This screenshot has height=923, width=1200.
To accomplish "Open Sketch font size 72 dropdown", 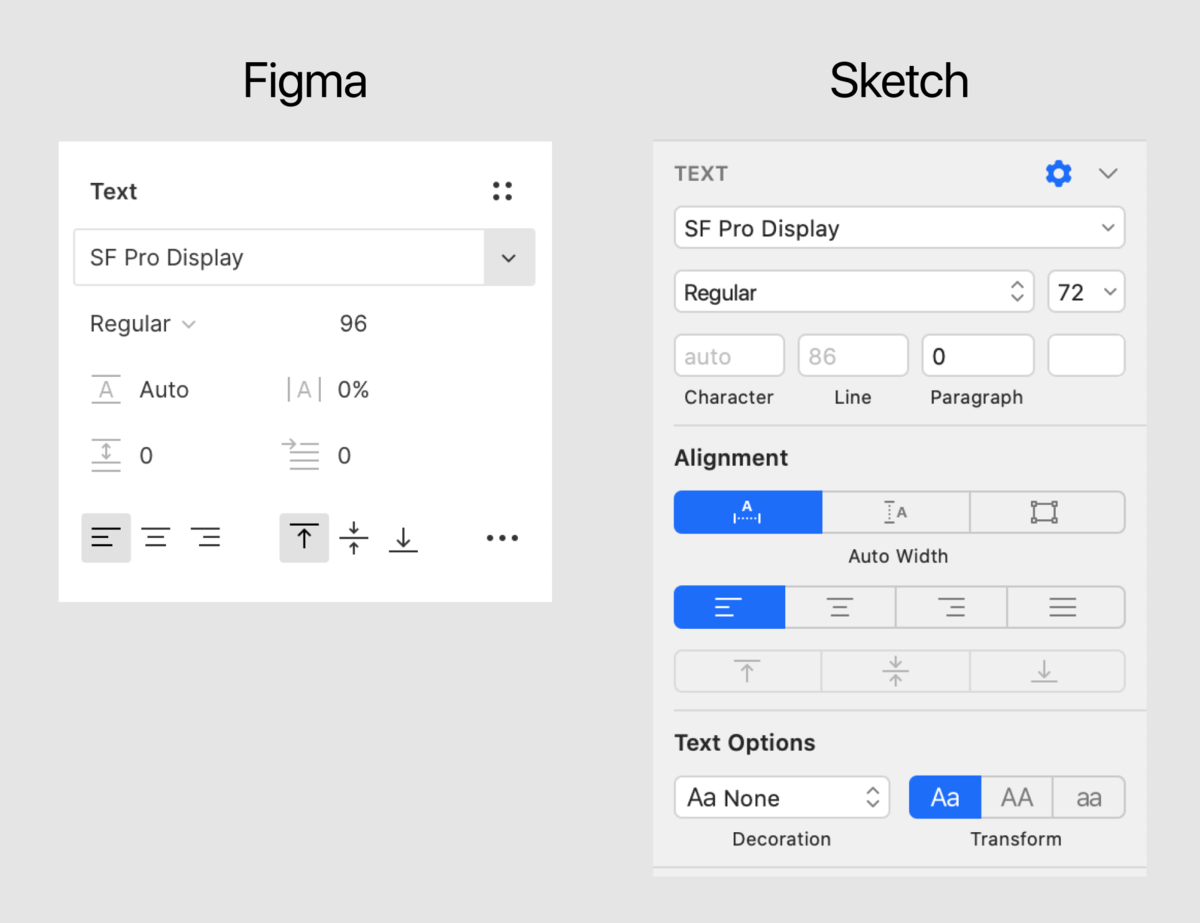I will tap(1086, 292).
